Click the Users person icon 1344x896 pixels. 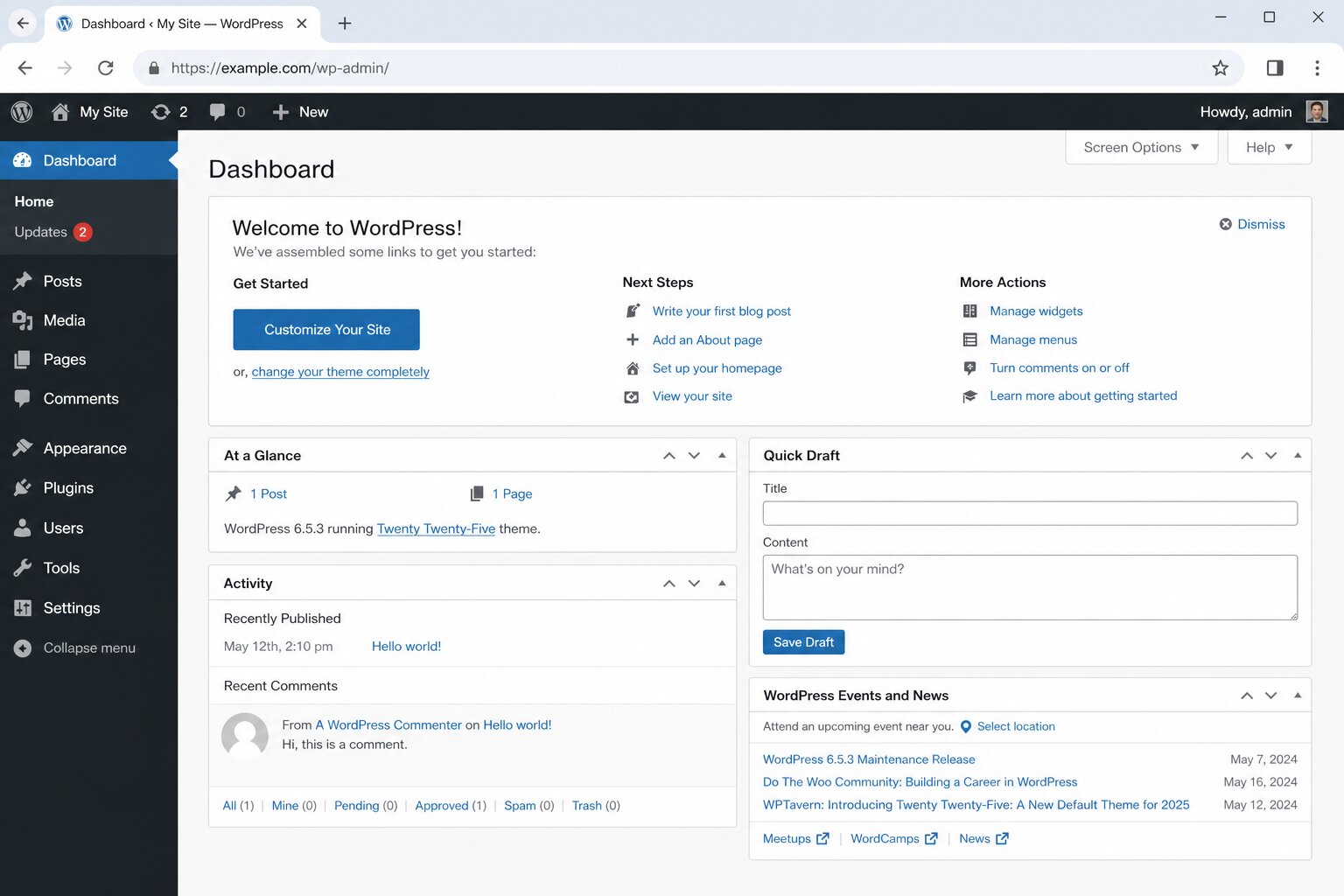[x=23, y=528]
